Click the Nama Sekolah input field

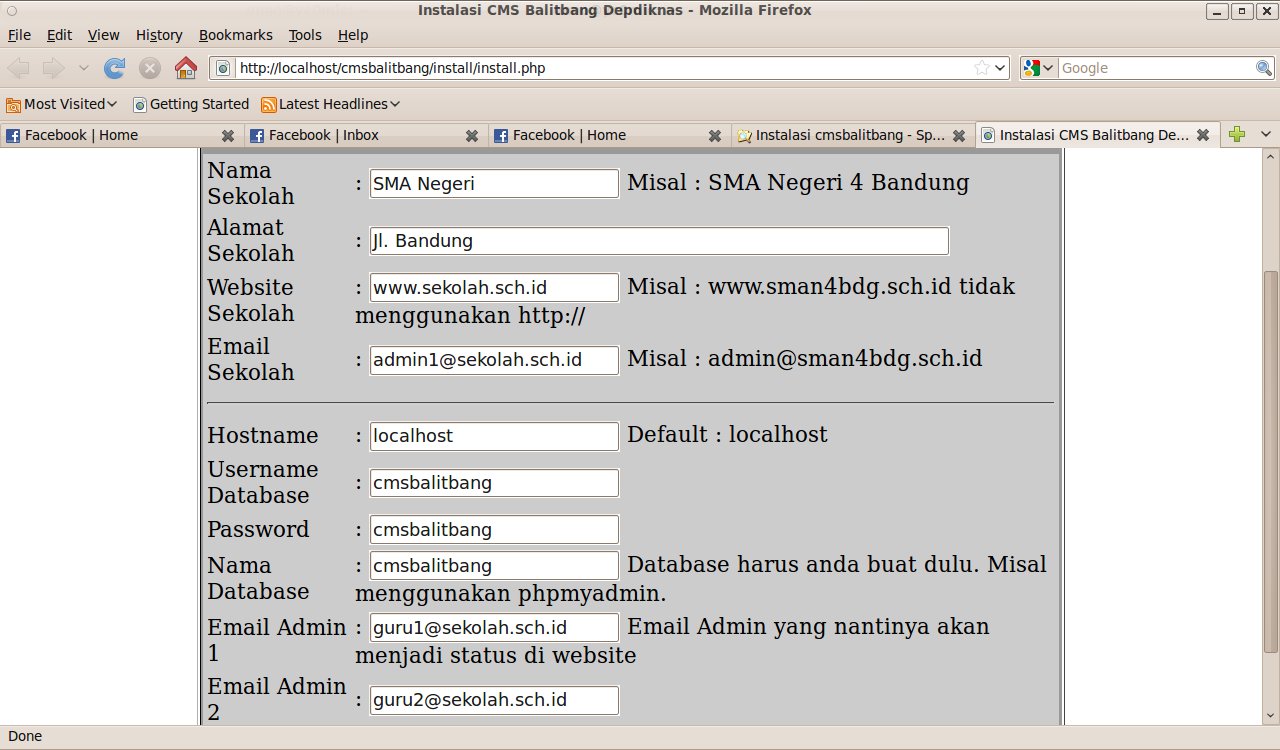(x=494, y=183)
